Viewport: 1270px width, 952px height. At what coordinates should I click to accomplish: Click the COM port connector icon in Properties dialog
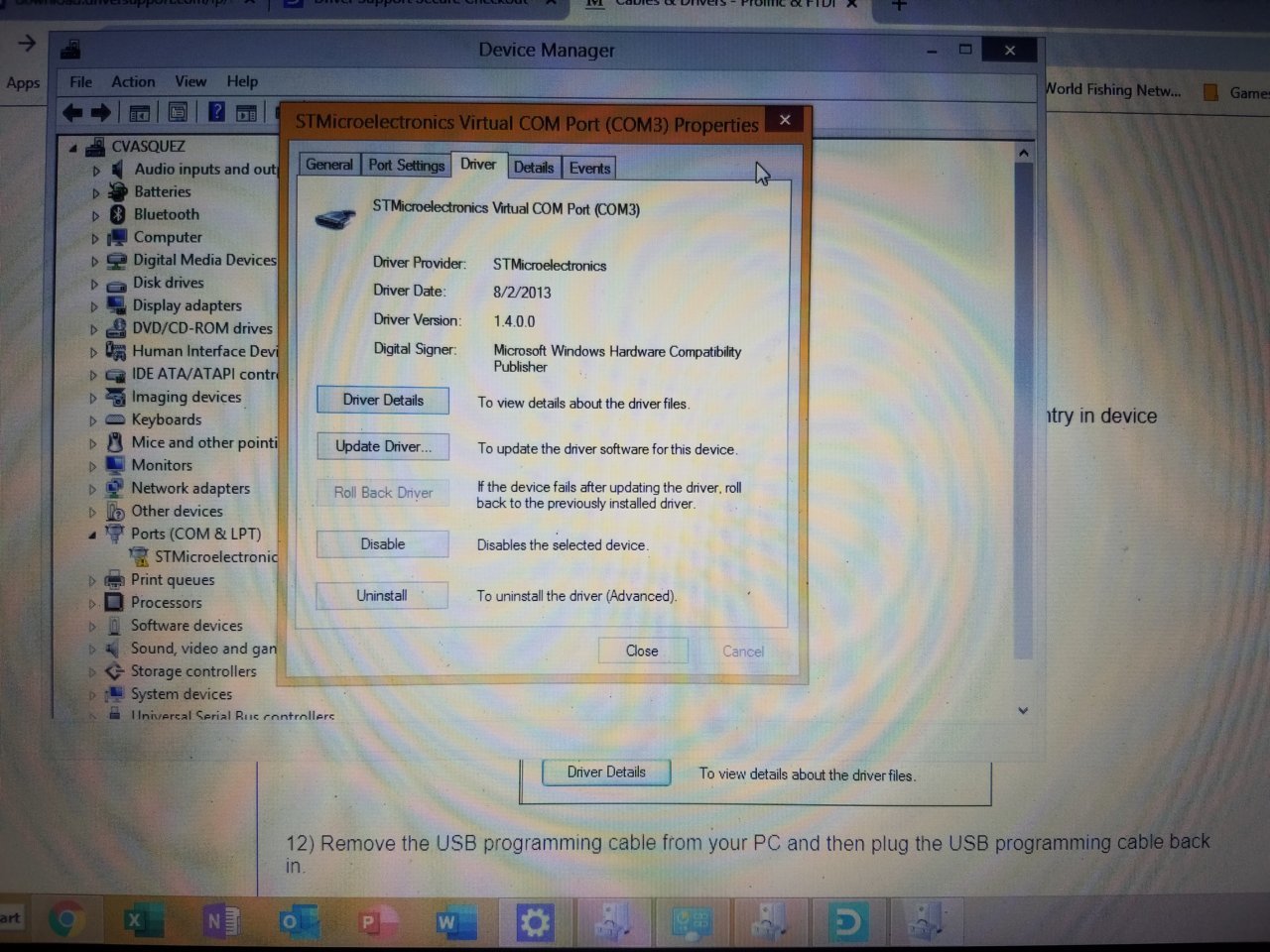click(335, 218)
